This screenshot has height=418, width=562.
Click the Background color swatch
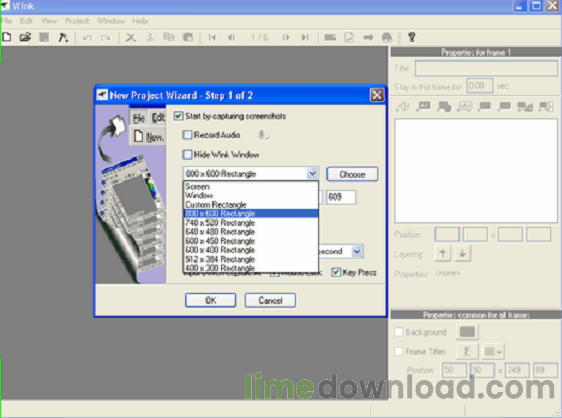[x=467, y=332]
